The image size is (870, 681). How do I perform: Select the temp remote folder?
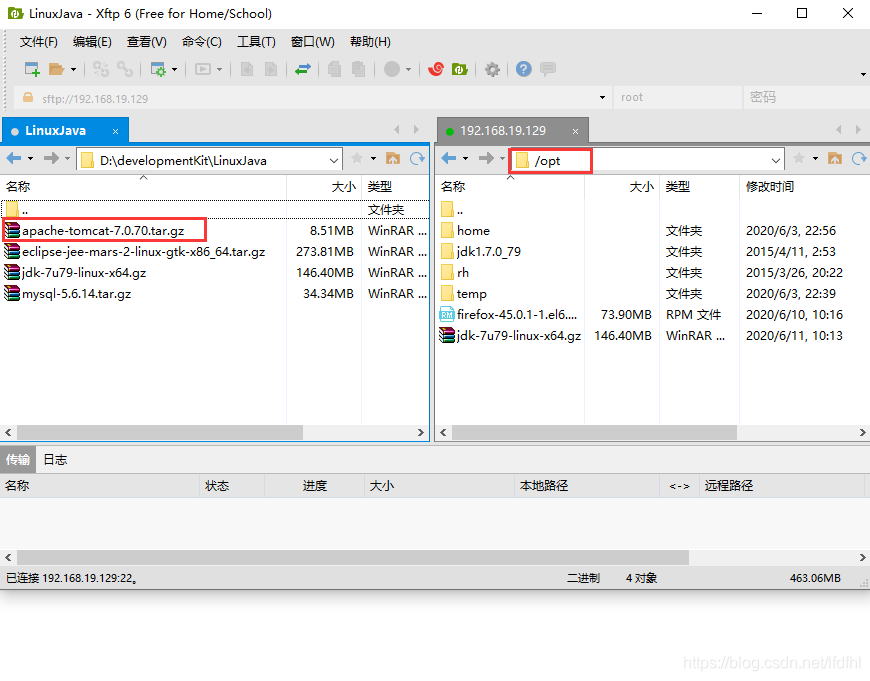472,294
